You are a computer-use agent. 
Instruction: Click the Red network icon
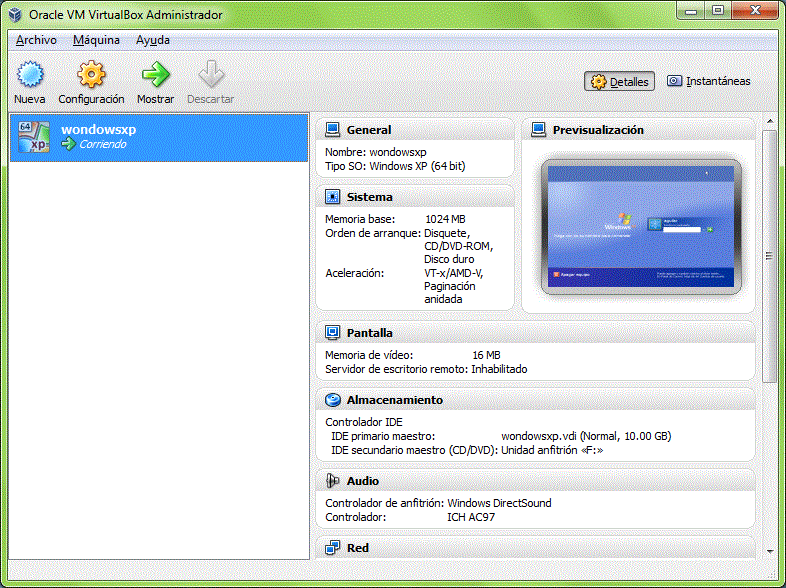coord(332,548)
